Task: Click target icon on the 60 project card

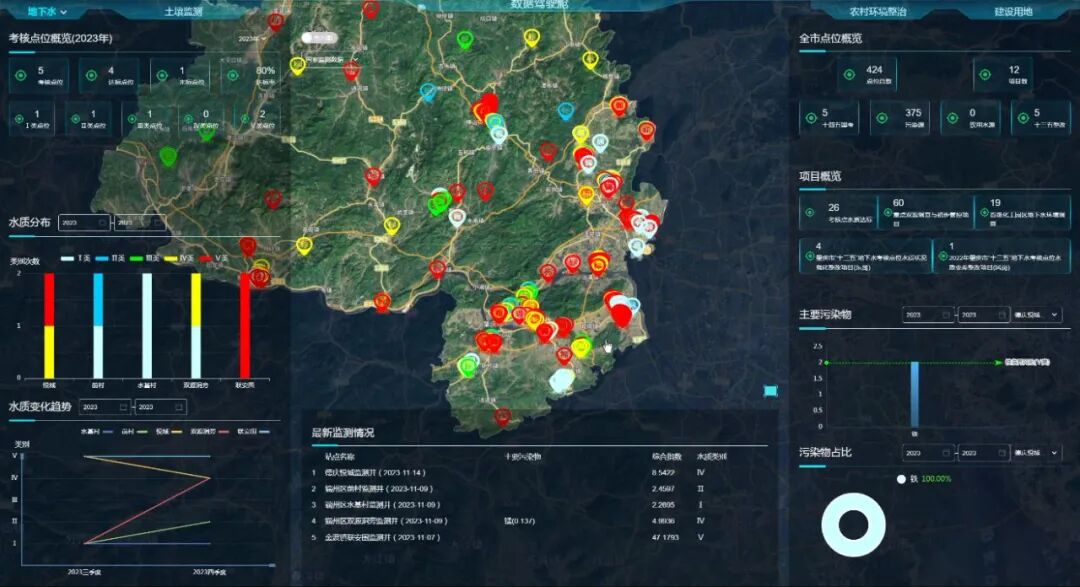Action: [x=887, y=213]
